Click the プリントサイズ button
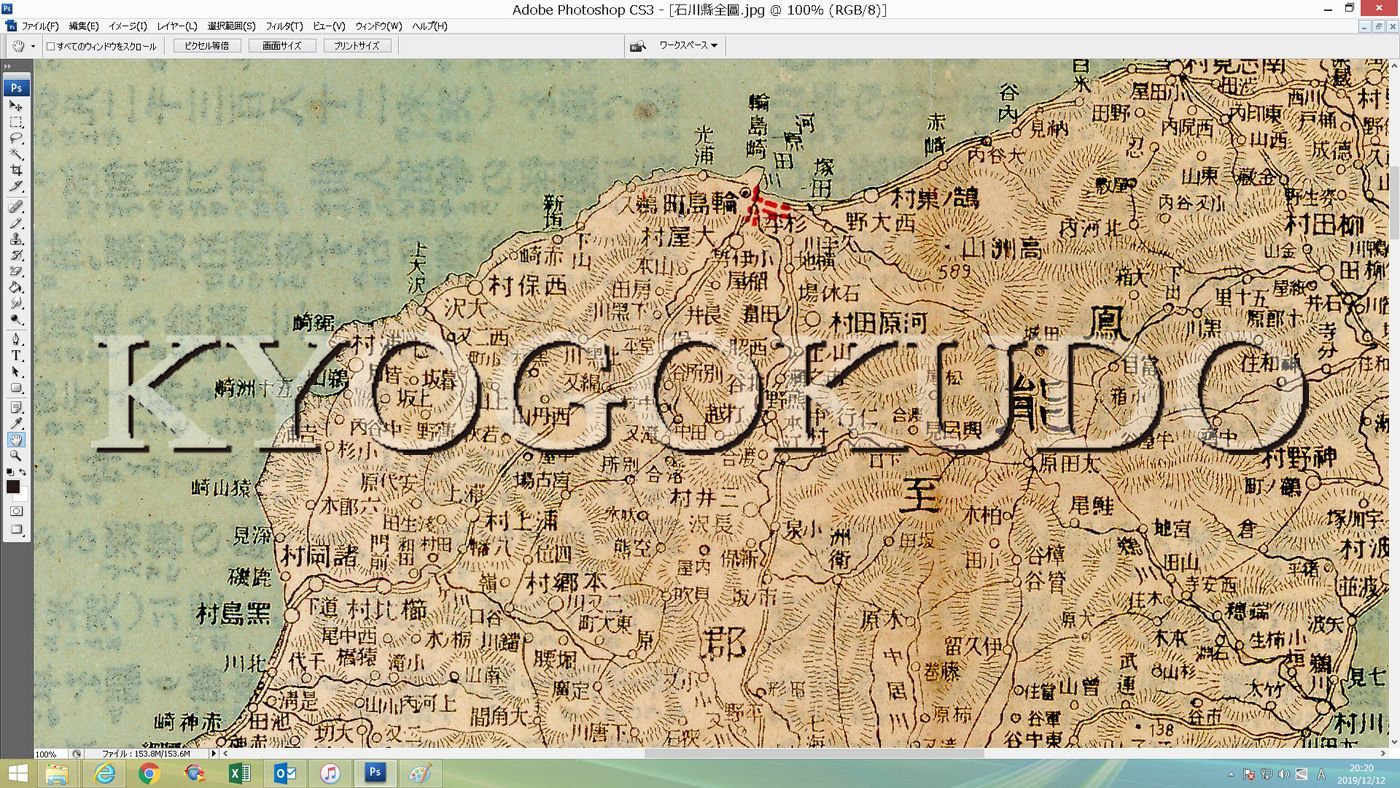This screenshot has height=788, width=1400. (x=356, y=46)
